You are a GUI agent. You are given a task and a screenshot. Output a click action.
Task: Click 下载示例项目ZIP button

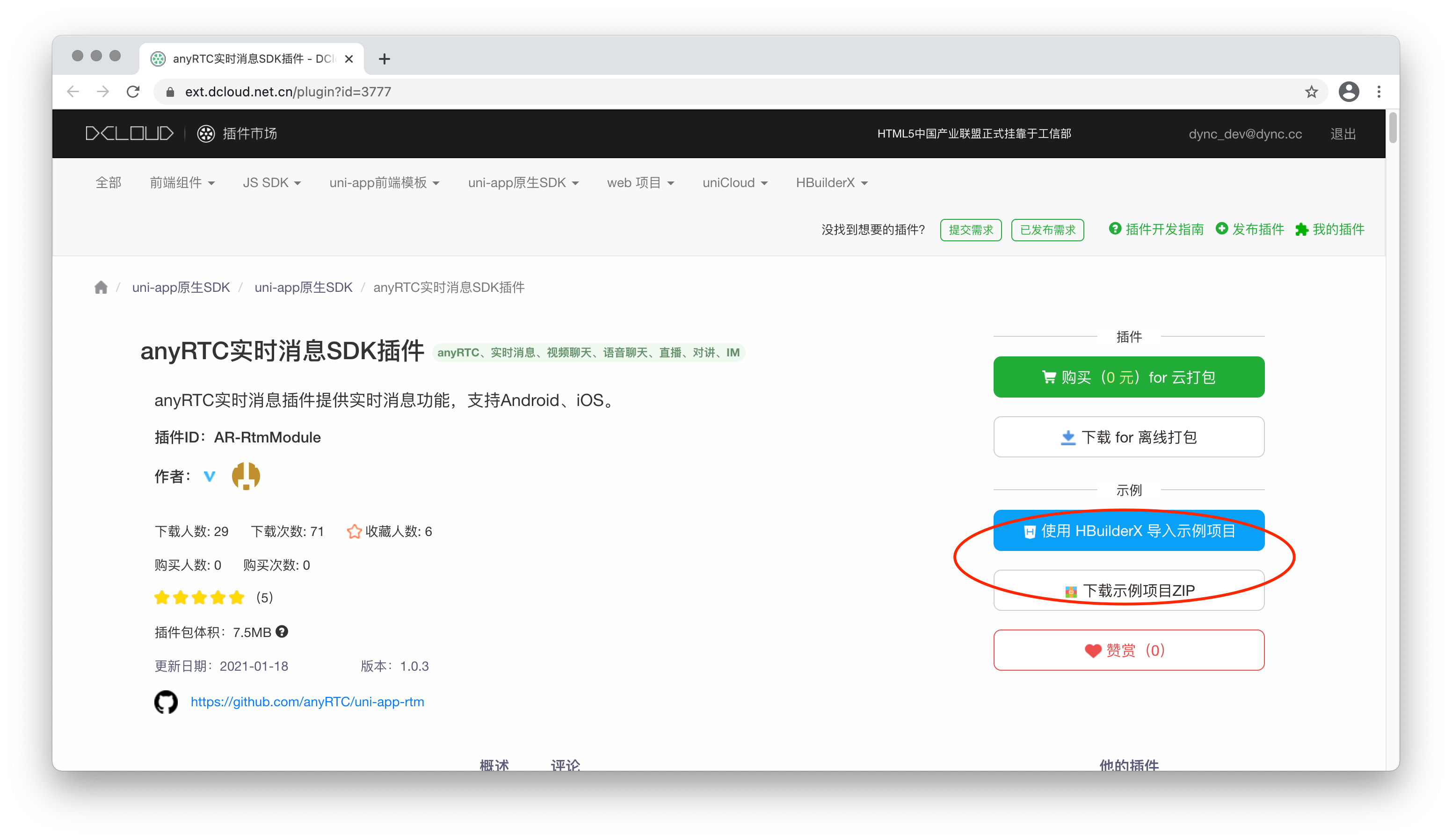point(1129,591)
